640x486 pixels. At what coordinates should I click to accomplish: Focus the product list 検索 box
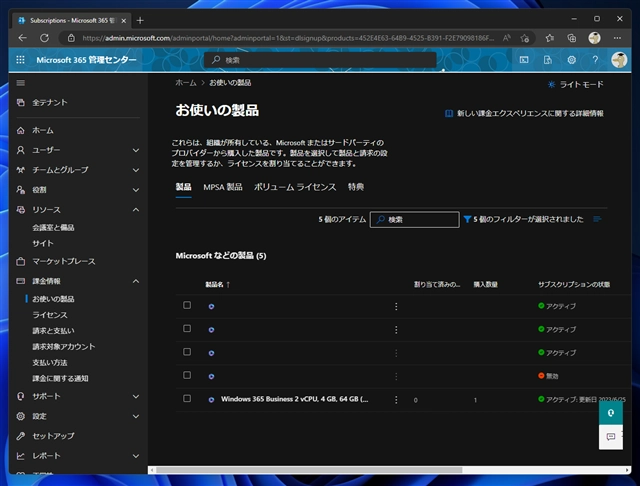point(415,220)
